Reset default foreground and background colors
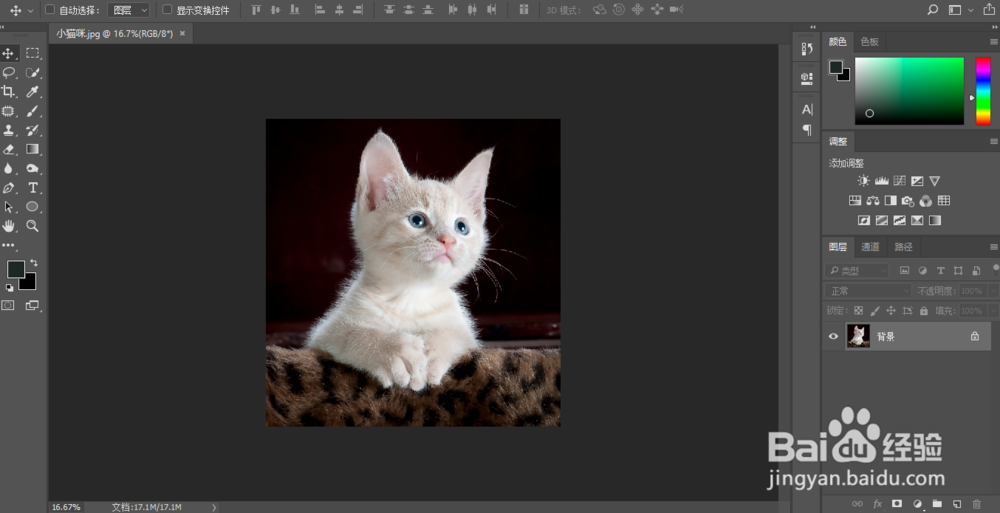Viewport: 1000px width, 513px height. [10, 288]
